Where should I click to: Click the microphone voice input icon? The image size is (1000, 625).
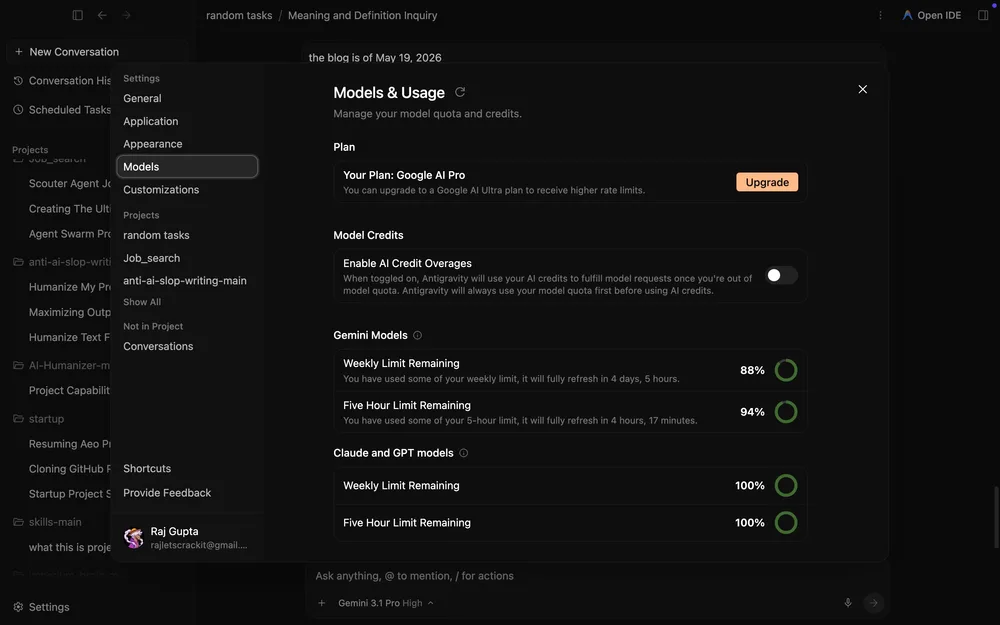point(848,603)
